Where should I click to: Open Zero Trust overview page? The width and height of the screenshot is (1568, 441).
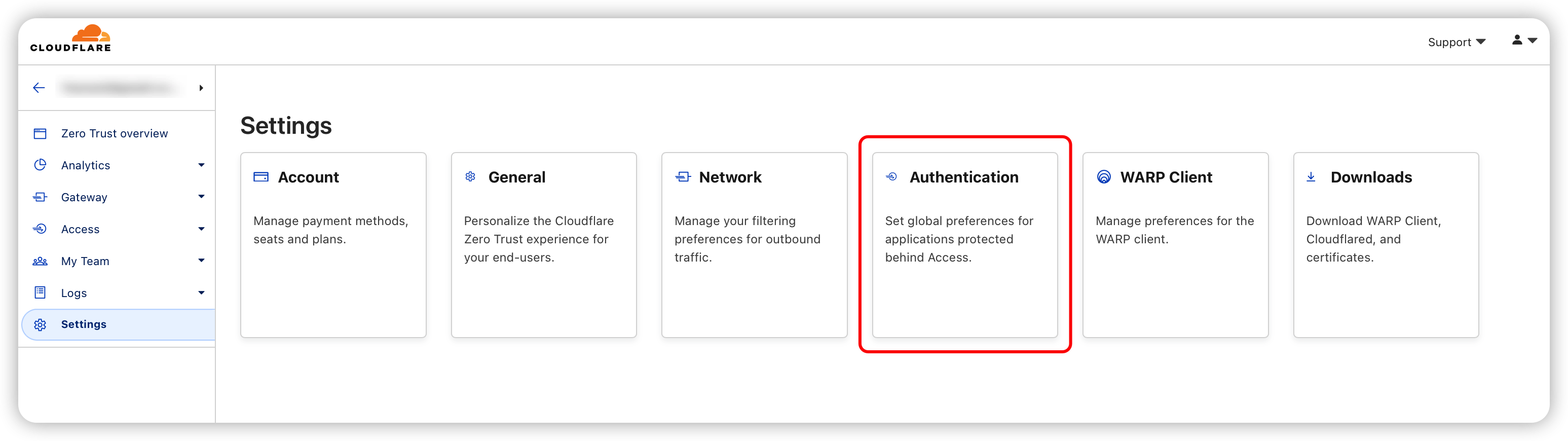click(x=115, y=133)
